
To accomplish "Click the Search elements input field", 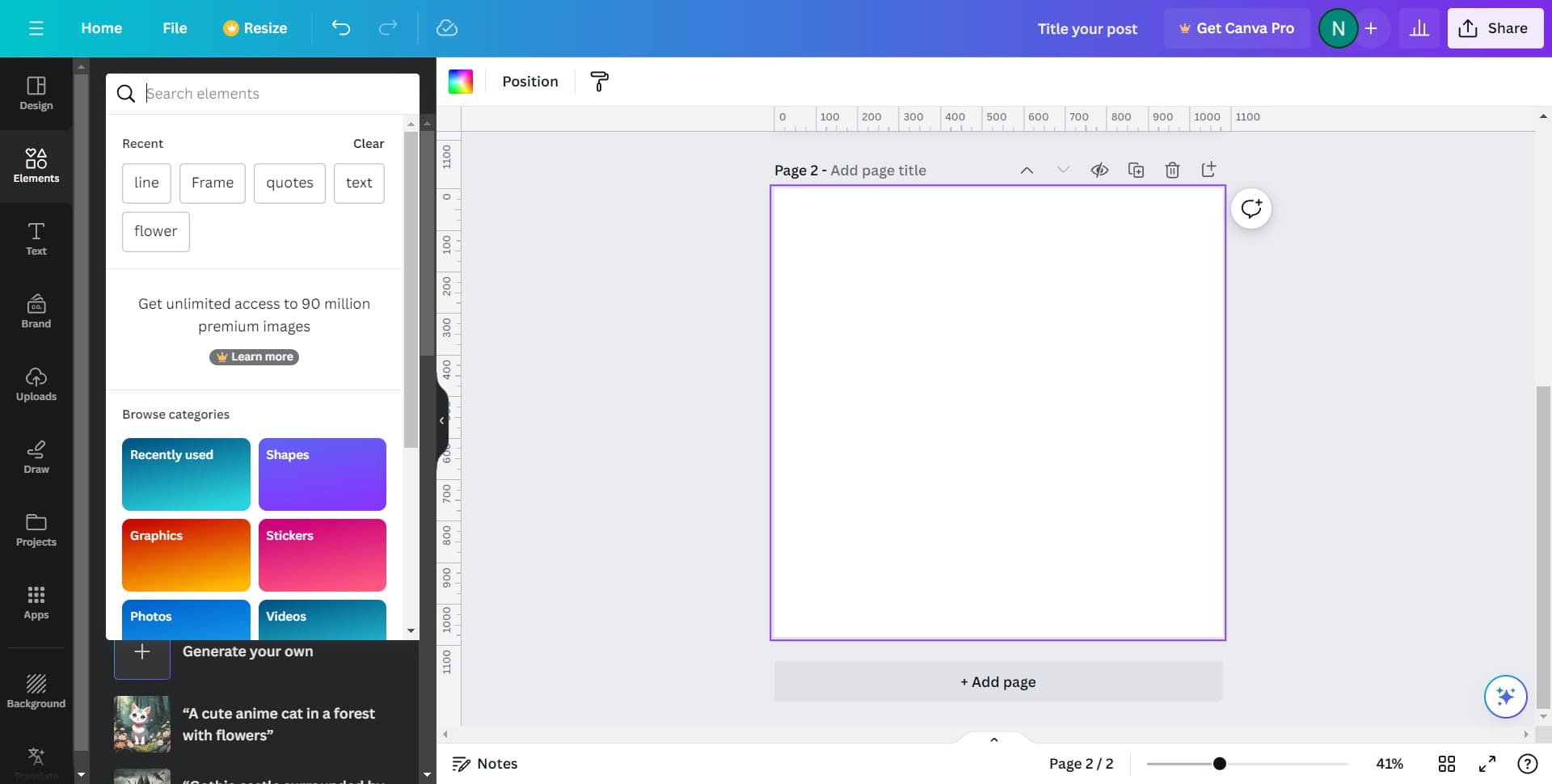I will point(275,94).
